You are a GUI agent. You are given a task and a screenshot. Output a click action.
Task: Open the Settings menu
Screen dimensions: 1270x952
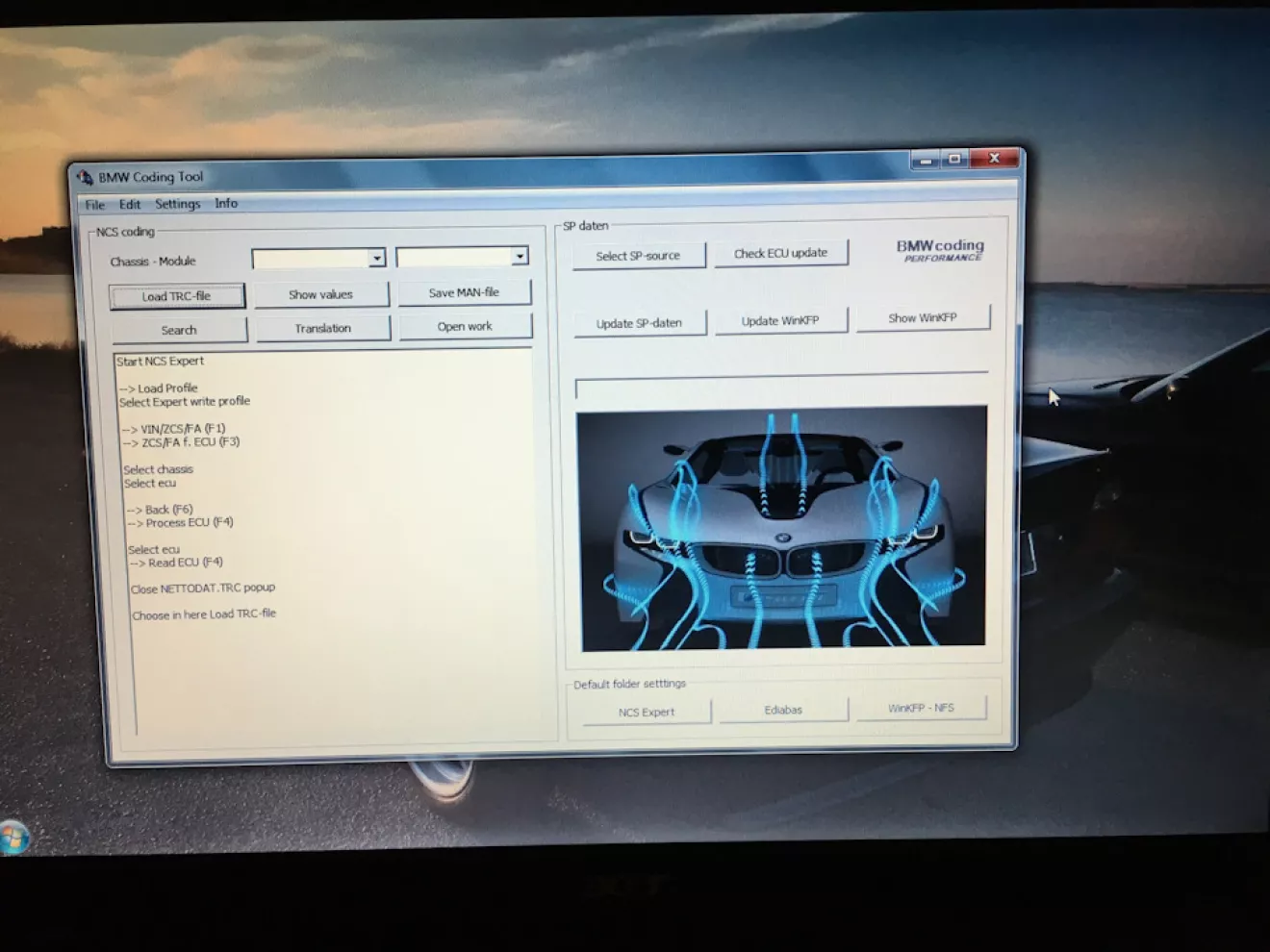click(178, 204)
